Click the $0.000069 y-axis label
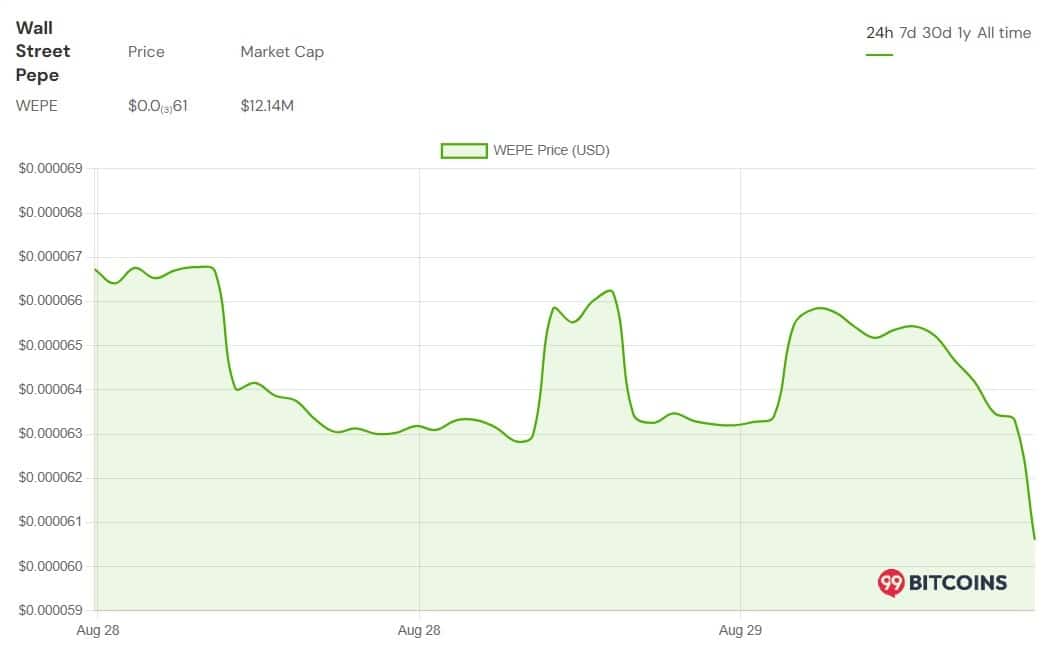Screen dimensions: 1051x656 point(50,168)
